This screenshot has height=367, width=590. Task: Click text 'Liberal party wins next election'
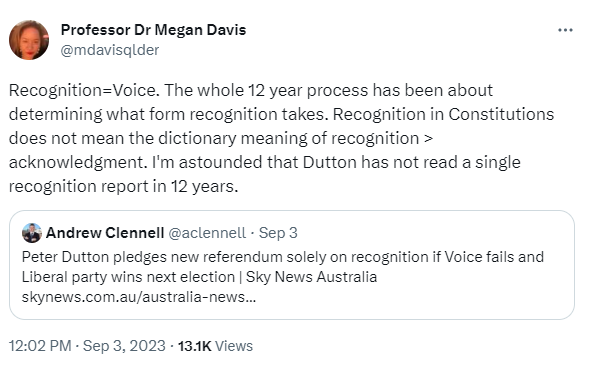tap(128, 277)
